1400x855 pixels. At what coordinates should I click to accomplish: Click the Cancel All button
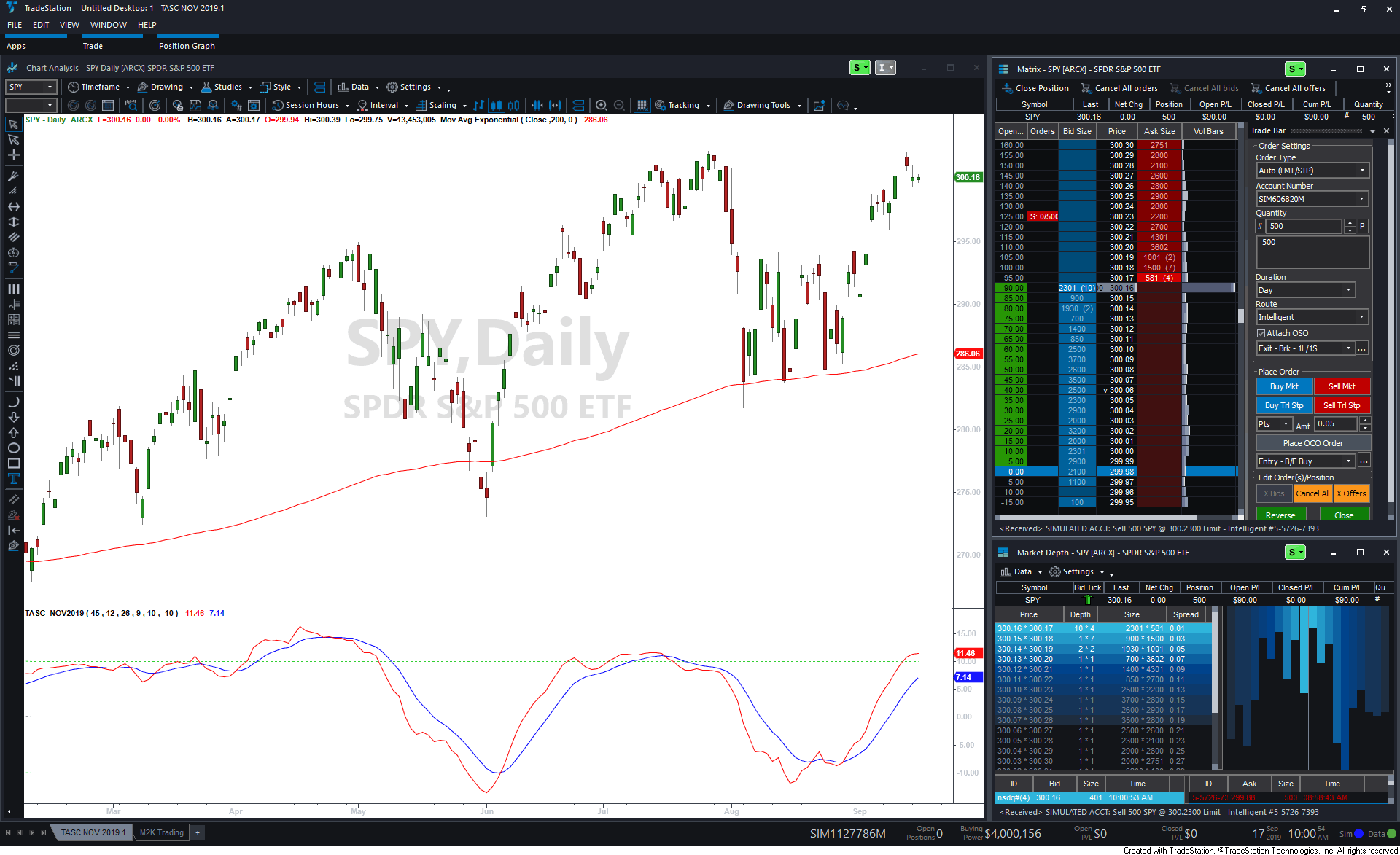1312,493
